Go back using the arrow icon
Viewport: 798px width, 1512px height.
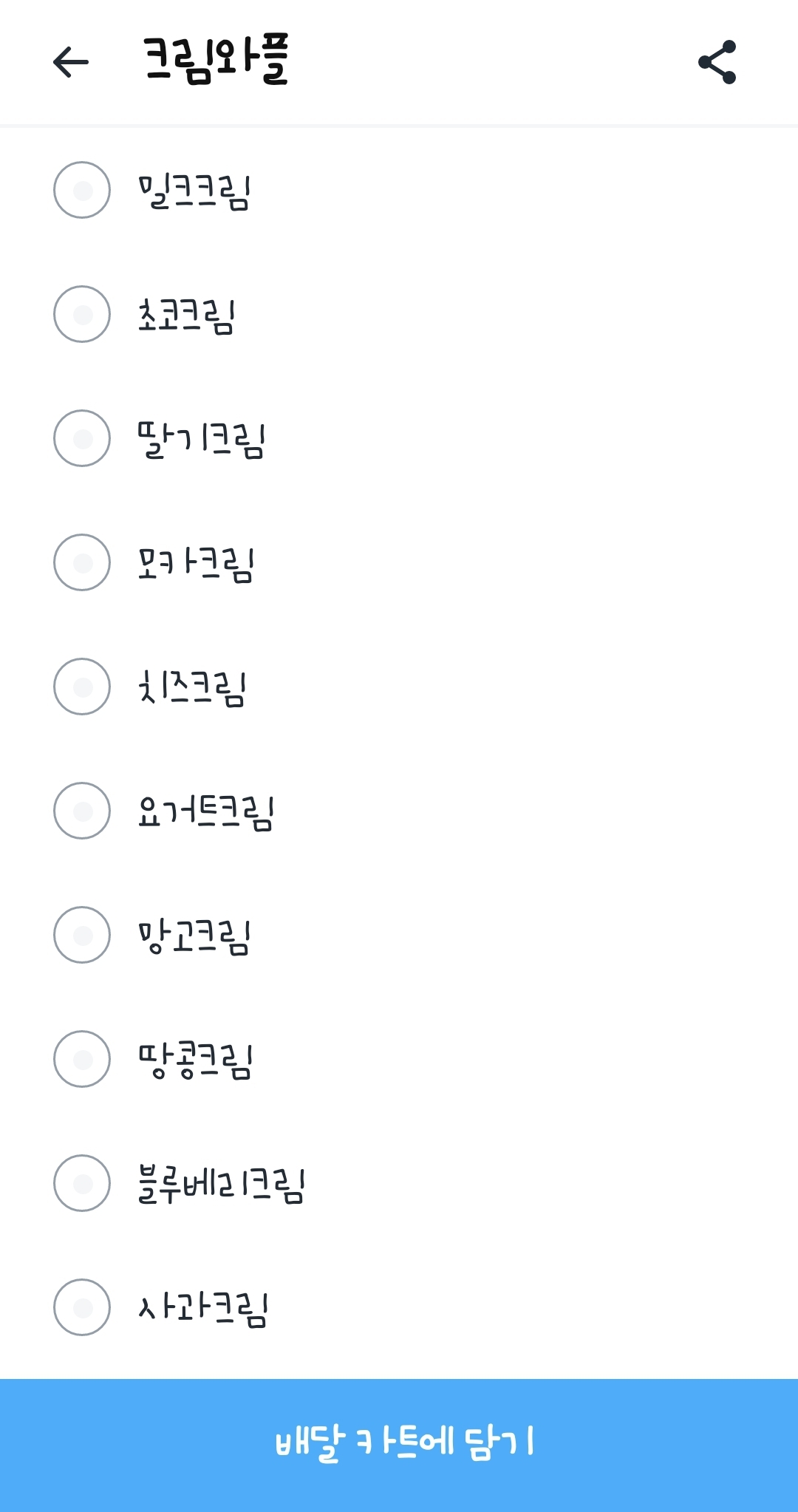pyautogui.click(x=71, y=62)
